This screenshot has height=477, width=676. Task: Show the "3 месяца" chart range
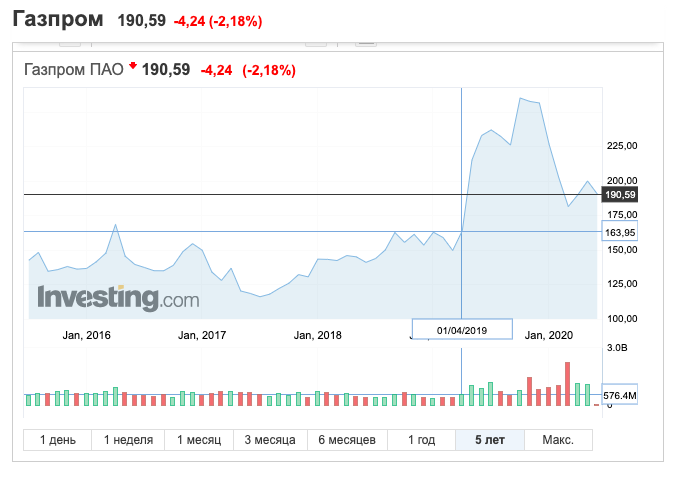click(269, 440)
